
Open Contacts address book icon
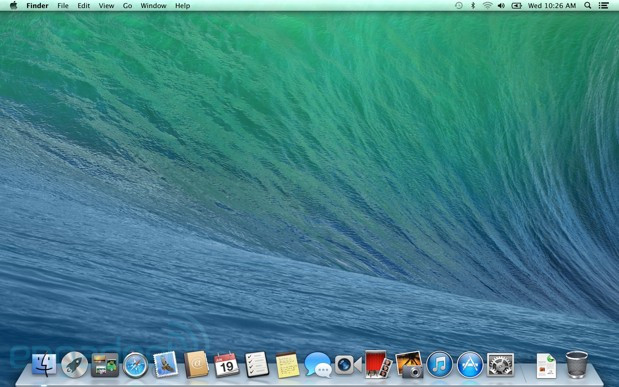[196, 364]
